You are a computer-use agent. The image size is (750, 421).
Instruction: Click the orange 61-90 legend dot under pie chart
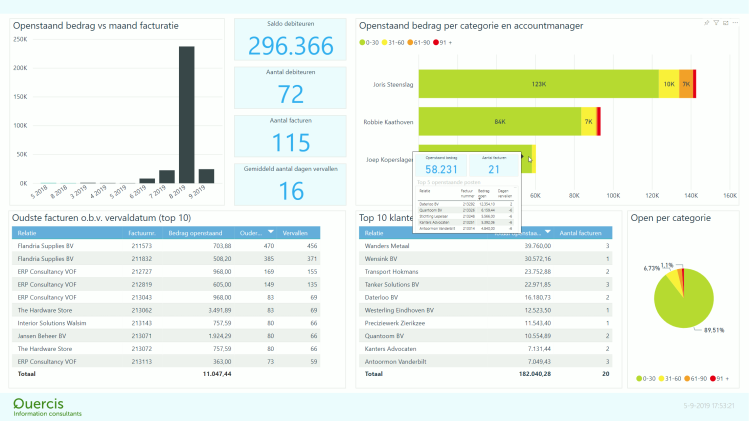tap(683, 380)
